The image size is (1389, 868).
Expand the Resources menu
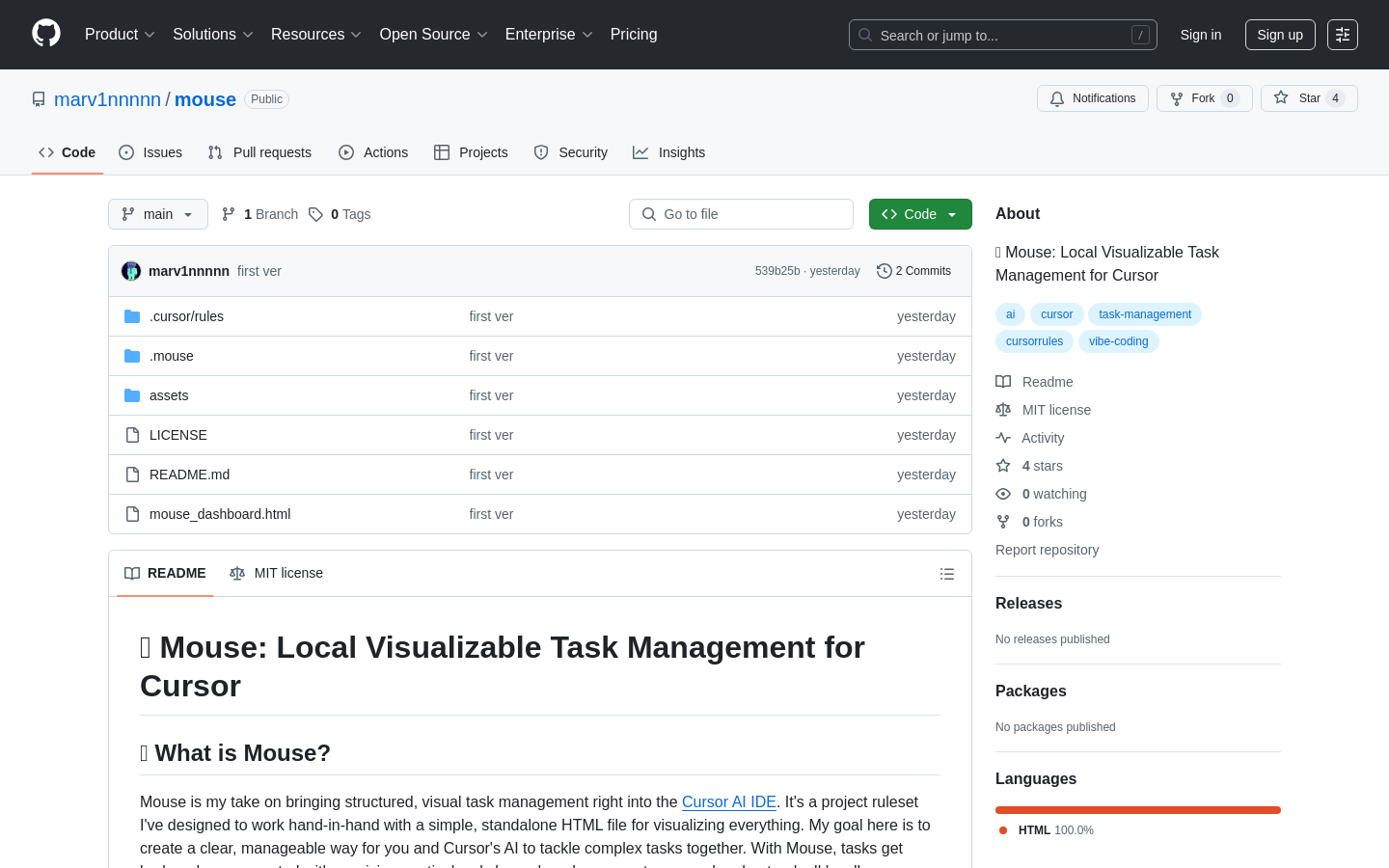315,35
